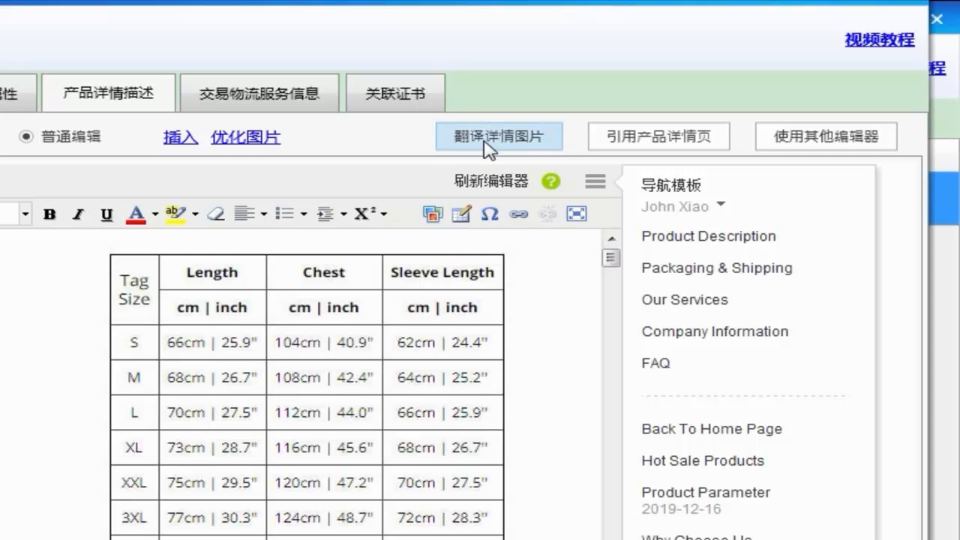
Task: Click editor scrollbar thumb
Action: tap(610, 258)
